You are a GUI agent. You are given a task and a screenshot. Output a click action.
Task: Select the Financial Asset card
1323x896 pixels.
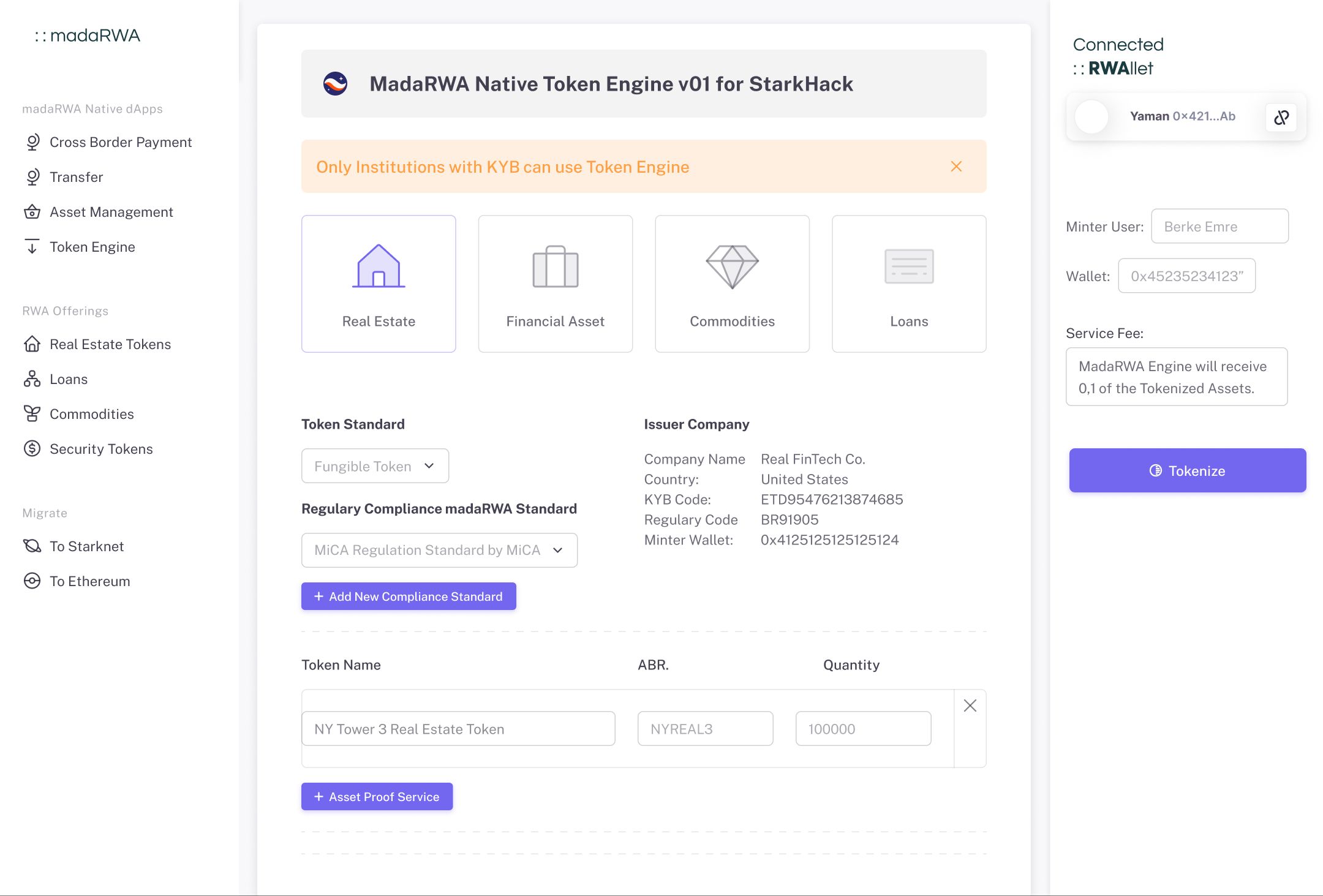[555, 284]
